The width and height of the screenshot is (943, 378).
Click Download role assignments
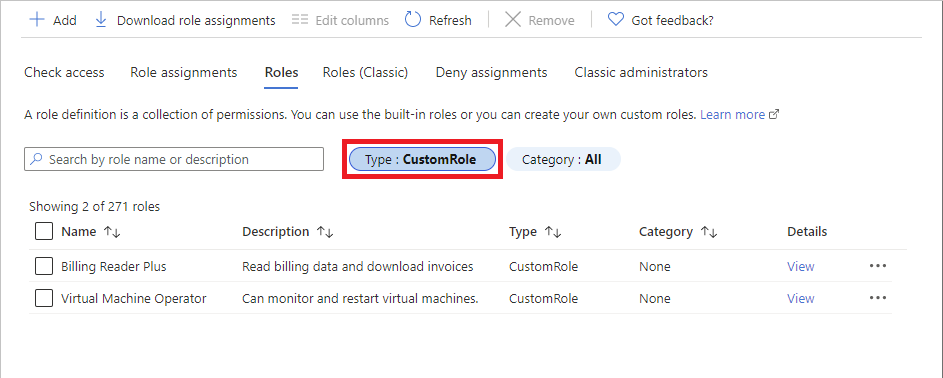coord(196,20)
